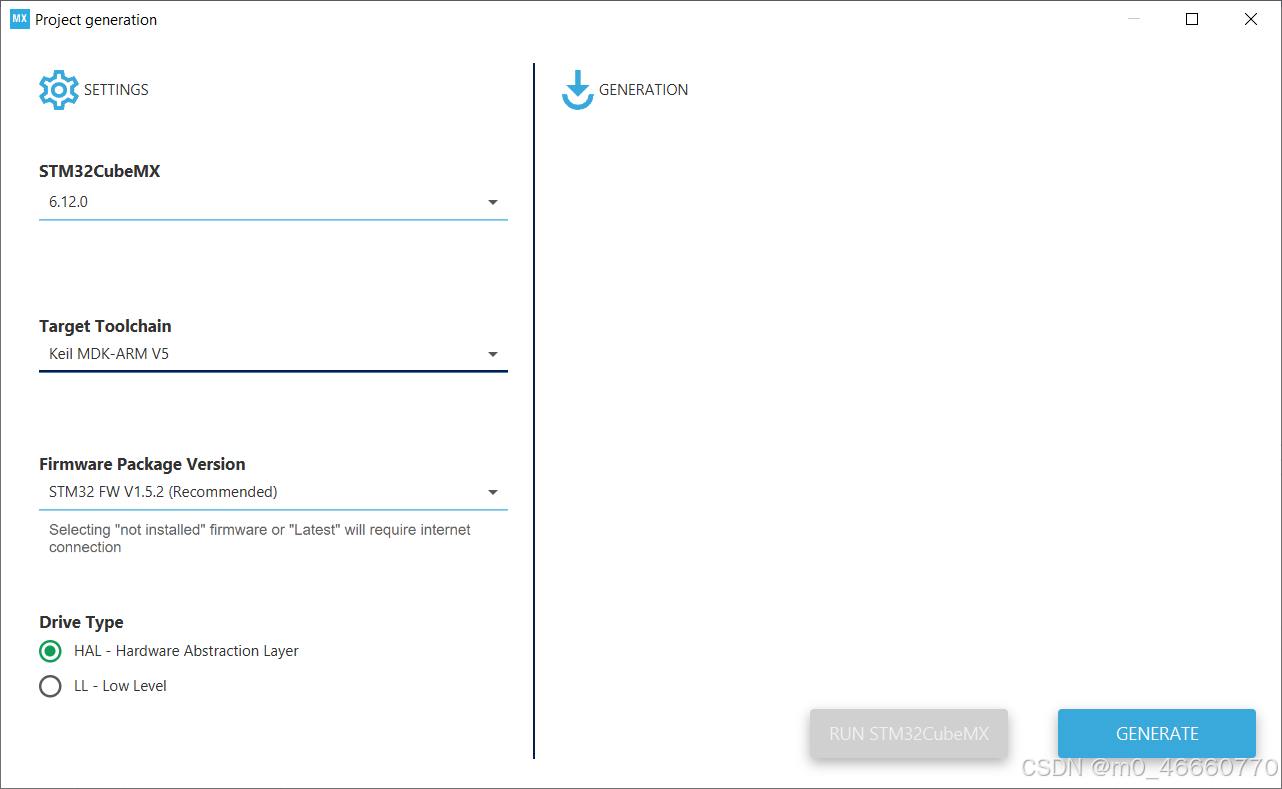1282x789 pixels.
Task: Click the Firmware Package Version label
Action: 142,464
